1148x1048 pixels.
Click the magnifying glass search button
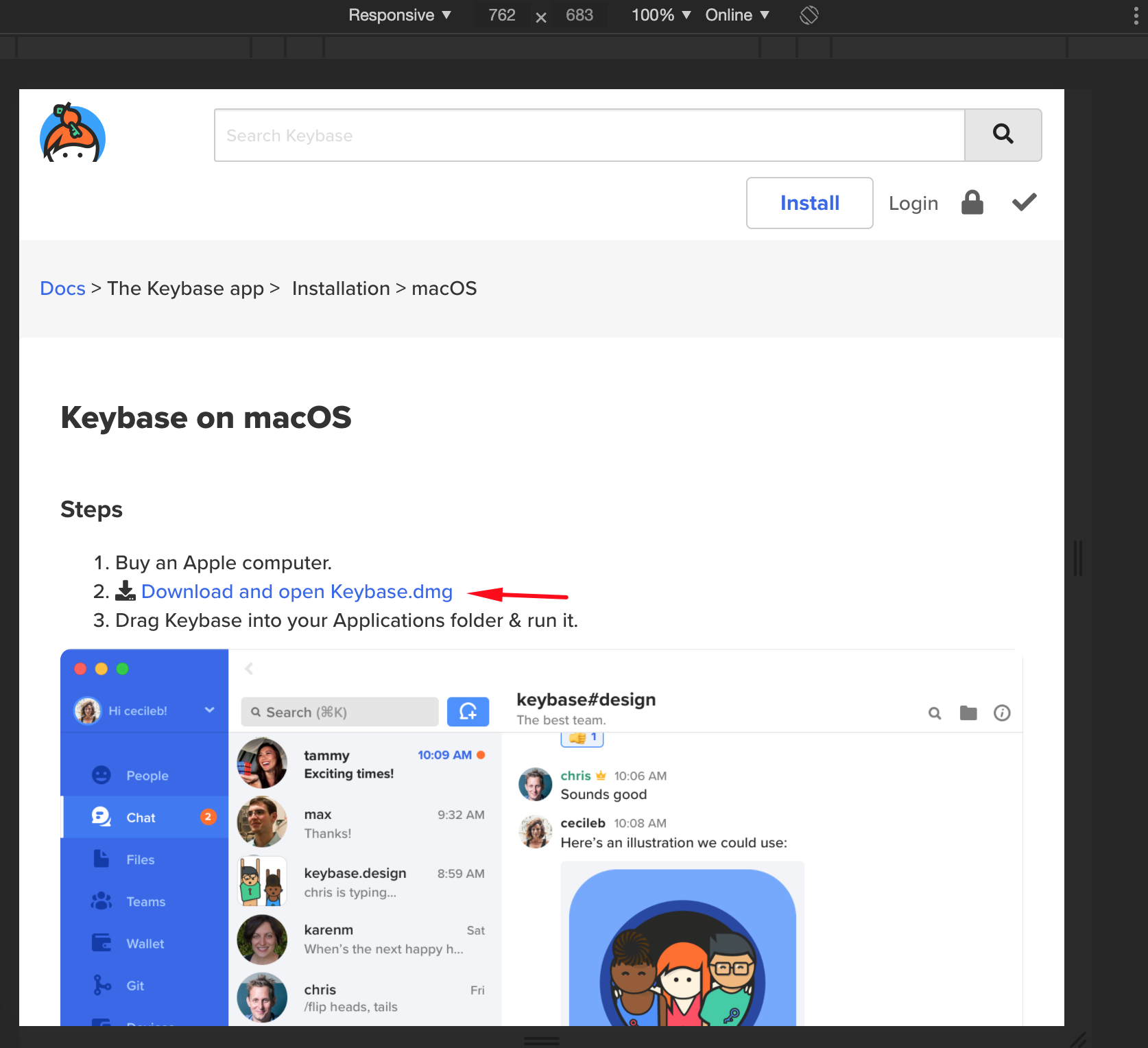click(x=1003, y=135)
